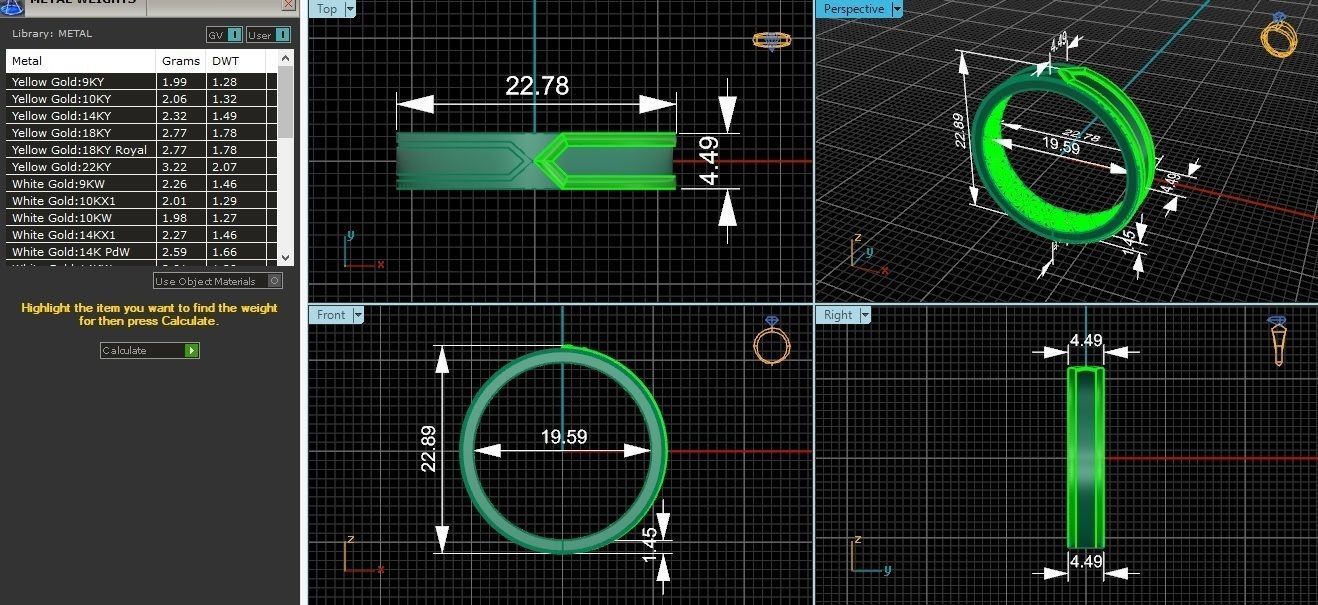Select the Yellow Gold:14KY row
Viewport: 1318px width, 605px height.
(x=141, y=116)
